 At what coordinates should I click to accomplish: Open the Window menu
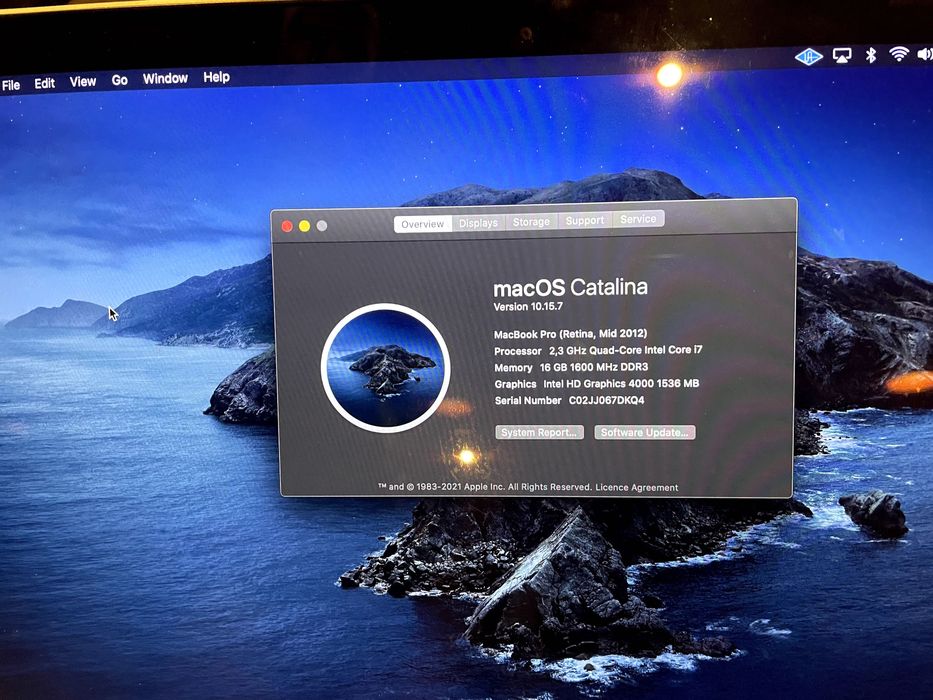click(165, 78)
